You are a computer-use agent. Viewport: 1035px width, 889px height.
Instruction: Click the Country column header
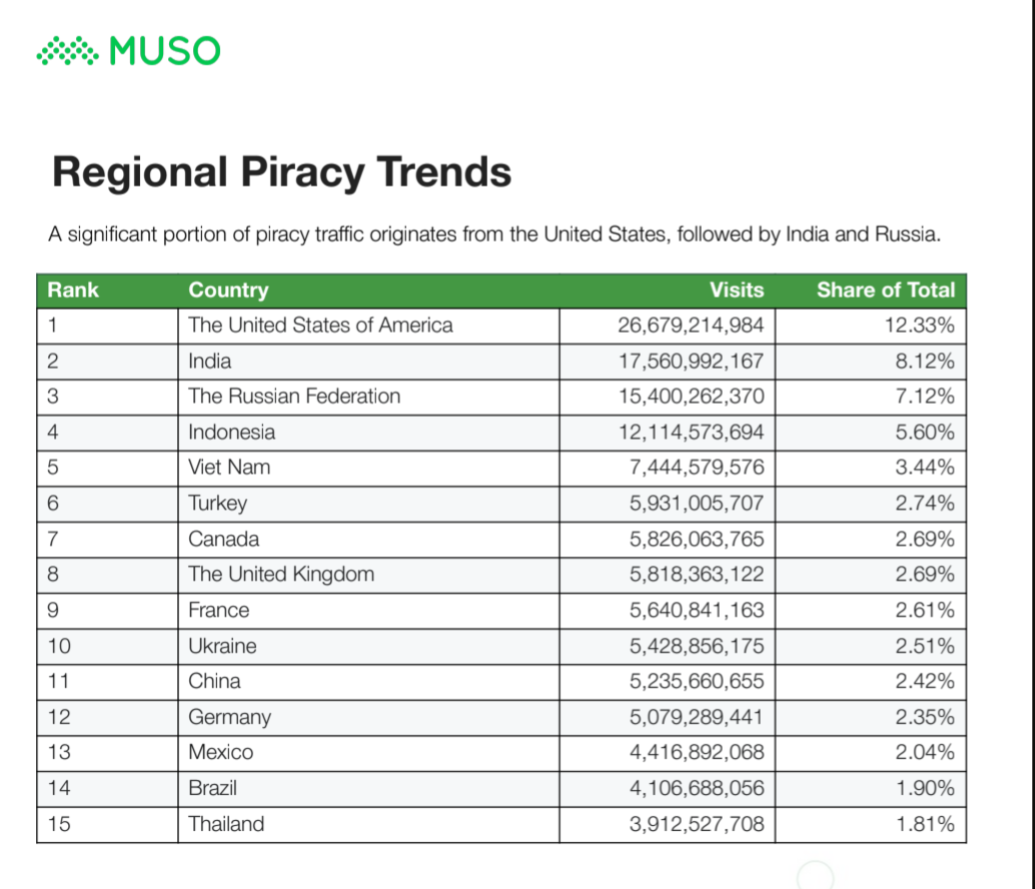coord(228,290)
